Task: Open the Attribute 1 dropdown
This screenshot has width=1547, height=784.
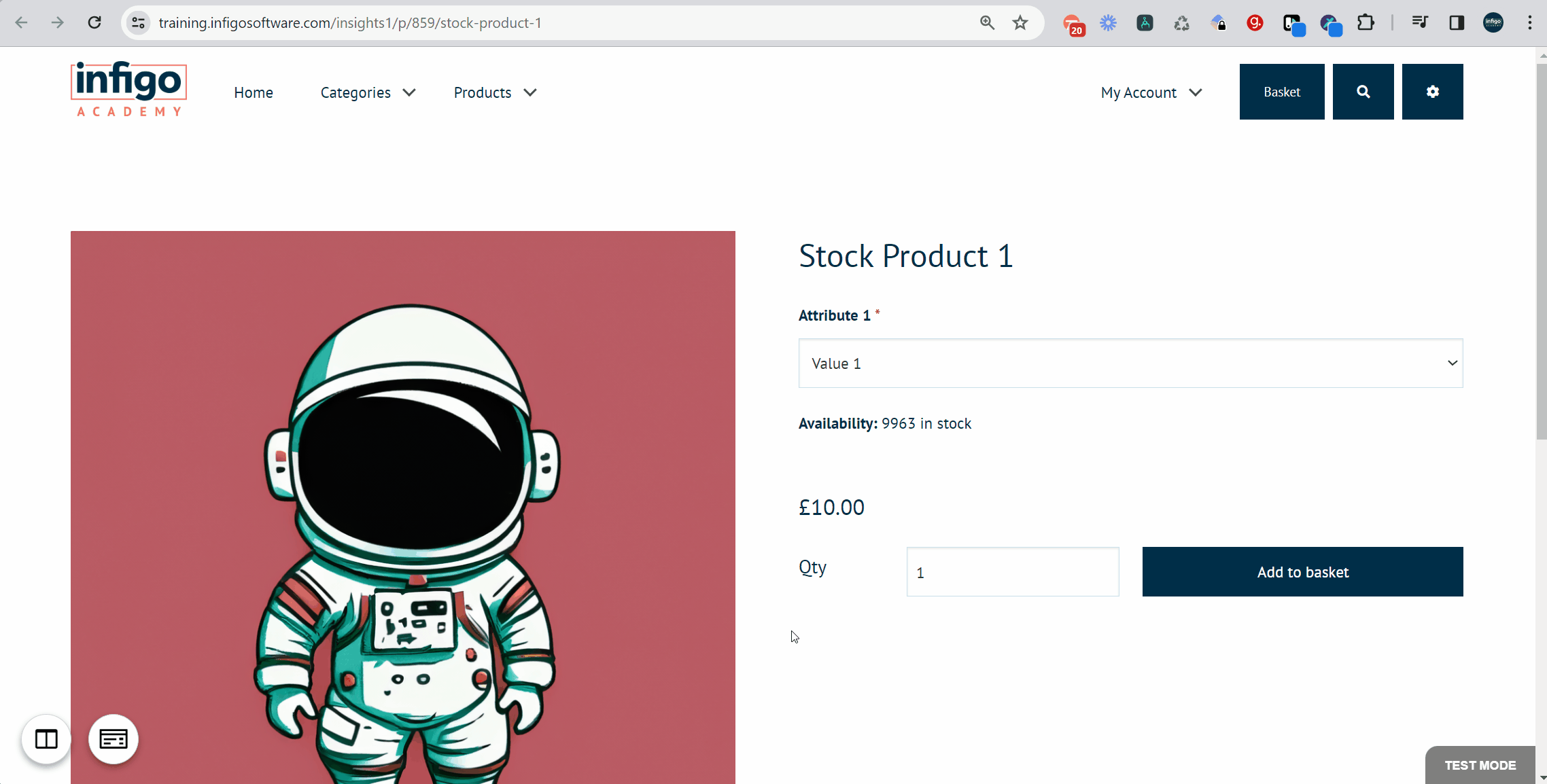Action: tap(1130, 363)
